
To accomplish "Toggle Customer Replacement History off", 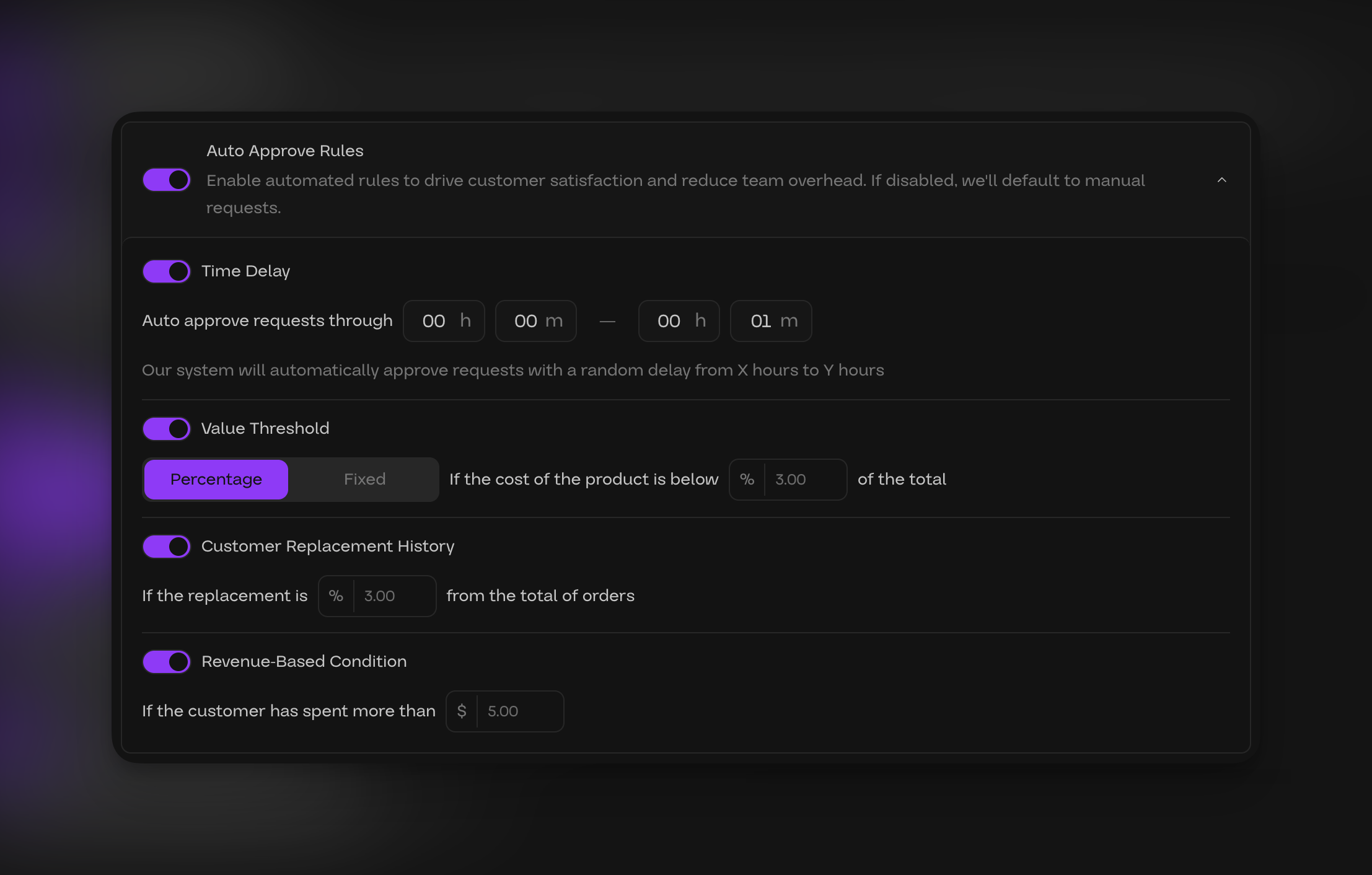I will tap(166, 546).
